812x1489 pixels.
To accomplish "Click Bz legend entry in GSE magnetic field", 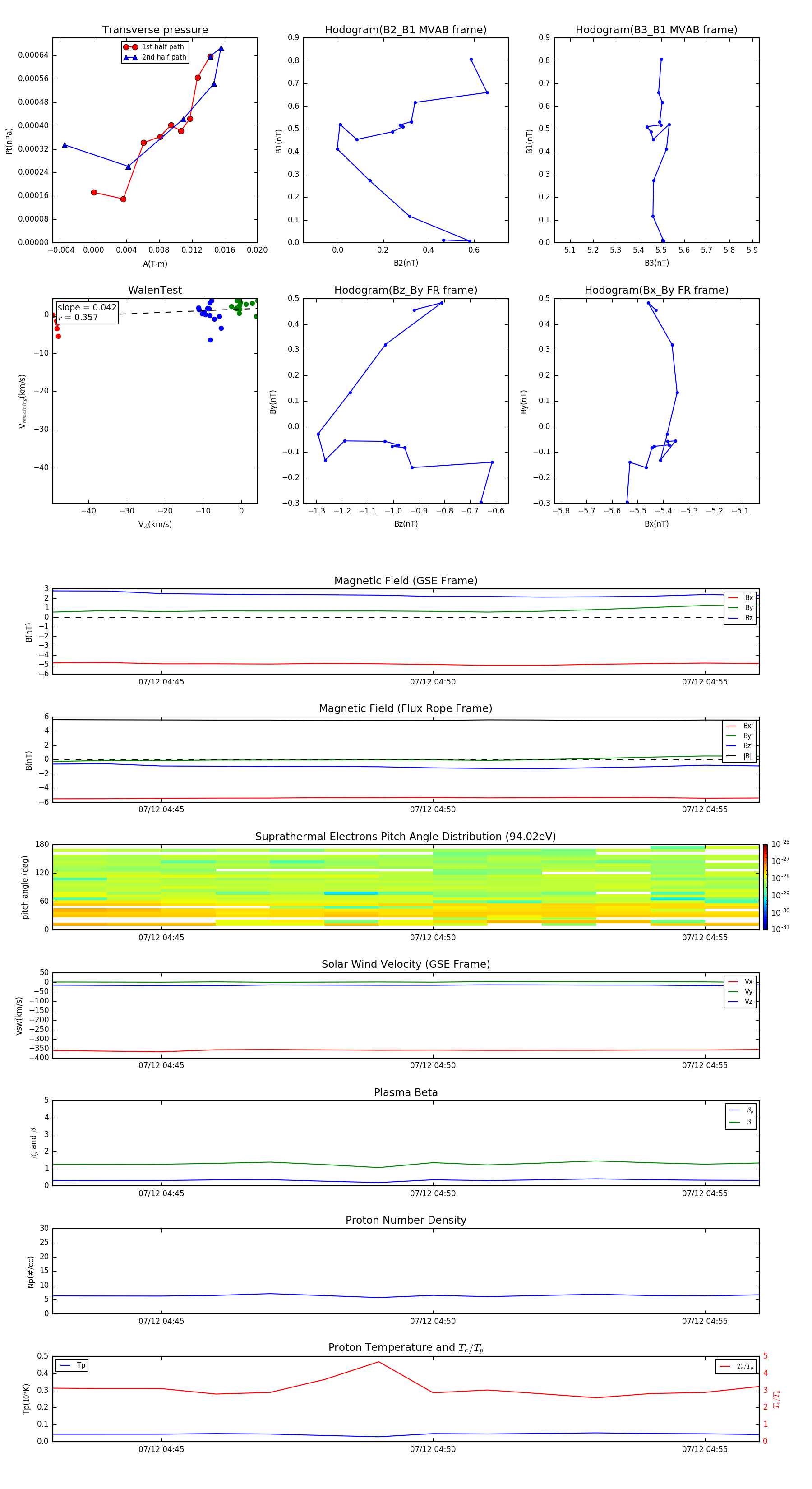I will pos(741,618).
